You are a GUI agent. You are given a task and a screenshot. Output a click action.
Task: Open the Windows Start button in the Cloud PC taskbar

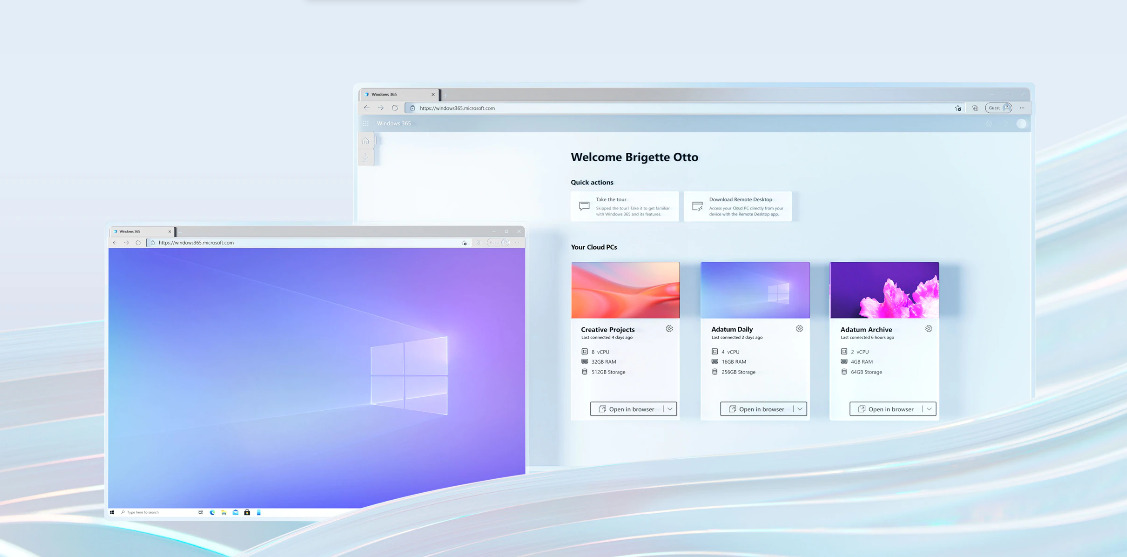[112, 512]
